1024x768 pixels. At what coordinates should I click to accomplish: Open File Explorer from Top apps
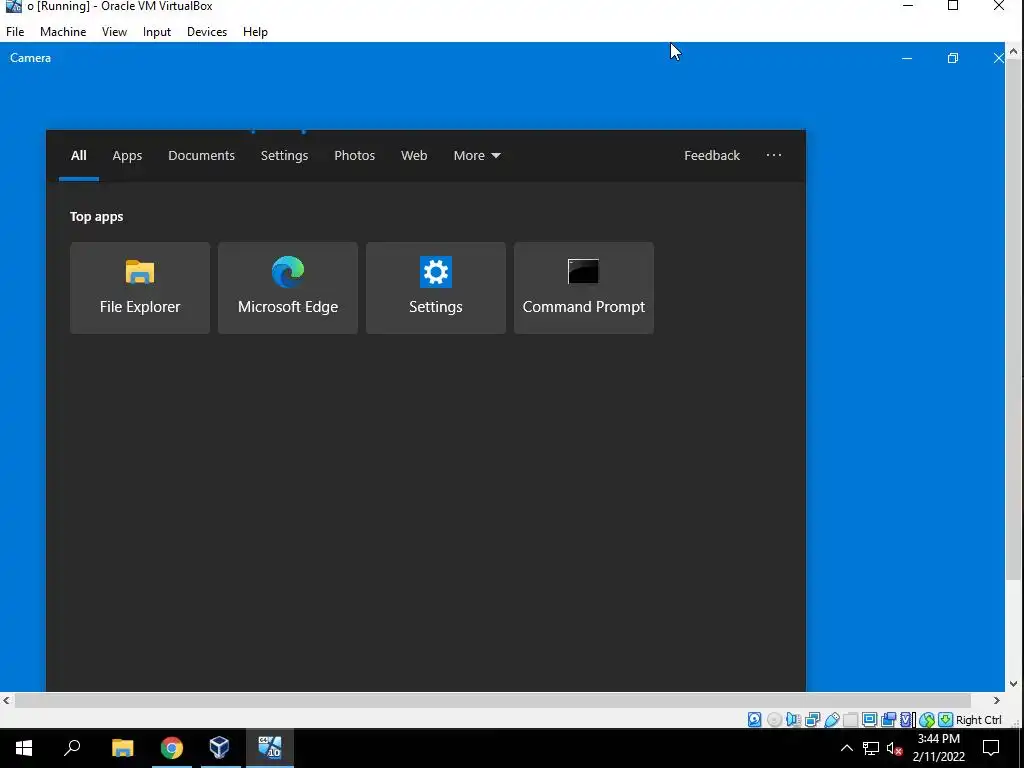tap(140, 288)
